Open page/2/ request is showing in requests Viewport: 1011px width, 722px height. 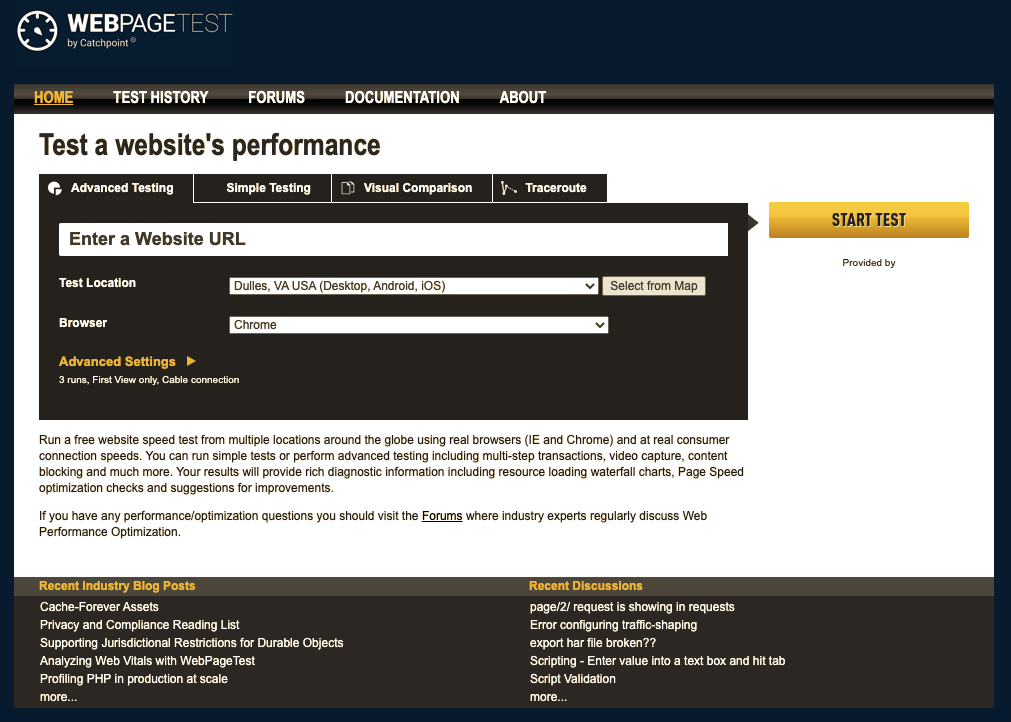pyautogui.click(x=632, y=607)
